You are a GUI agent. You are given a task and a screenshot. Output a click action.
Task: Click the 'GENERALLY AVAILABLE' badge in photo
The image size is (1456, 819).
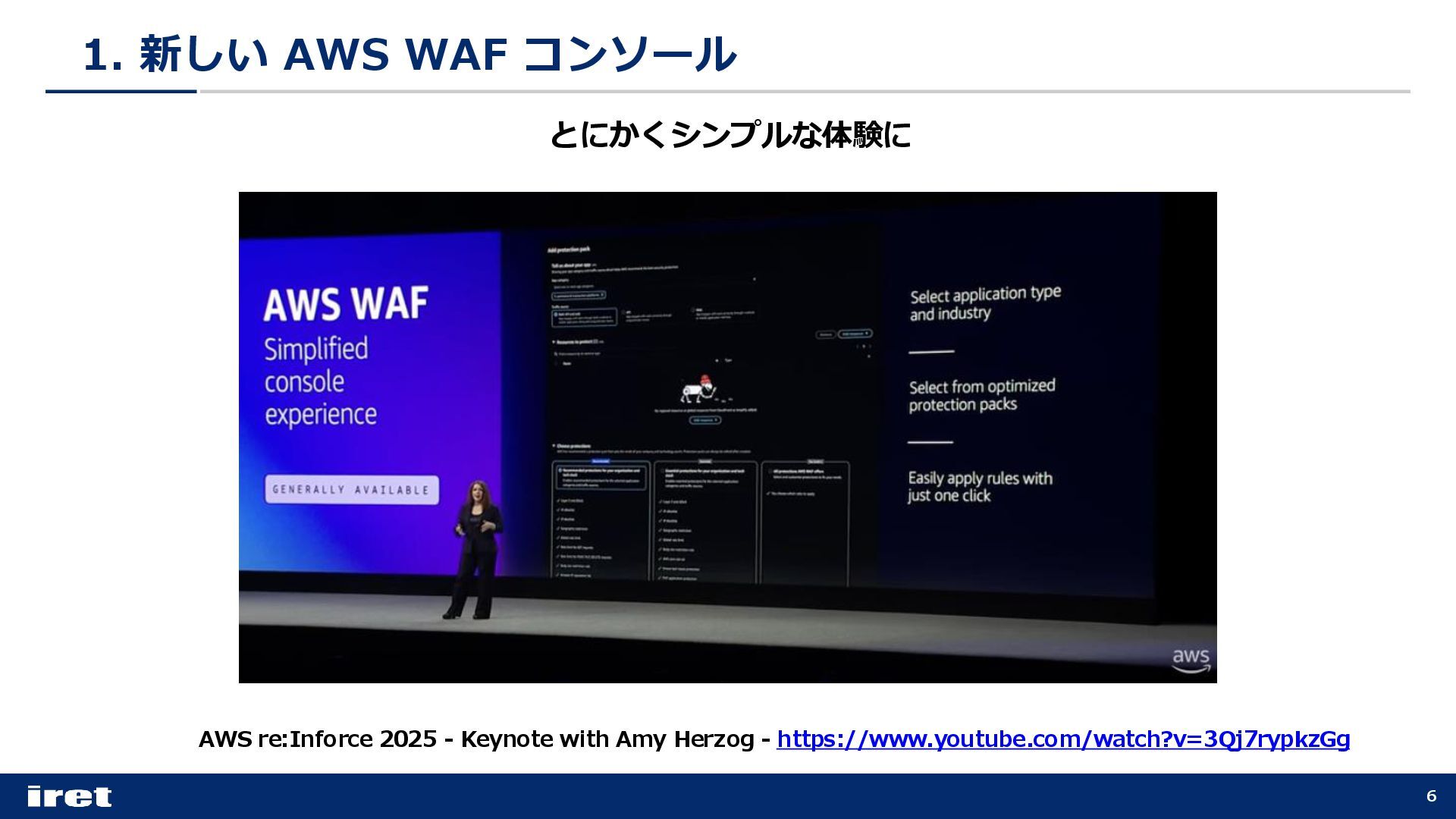click(x=351, y=490)
